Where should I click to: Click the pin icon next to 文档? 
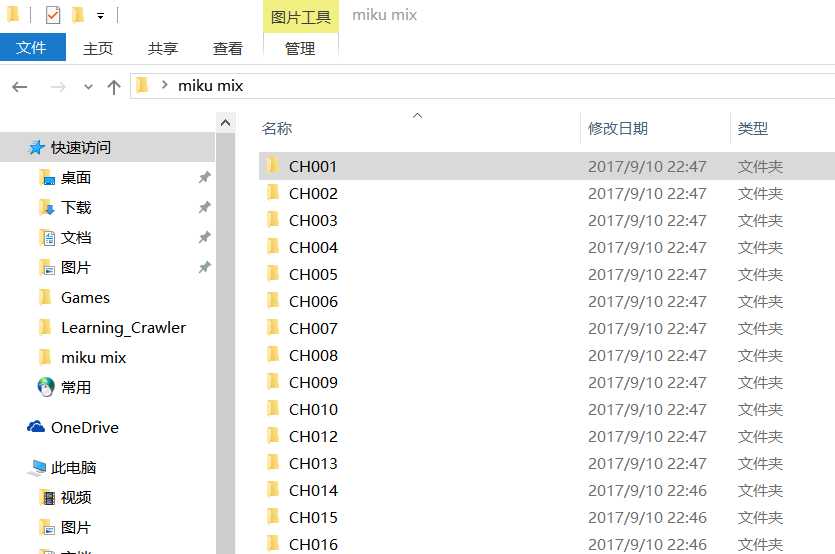point(204,237)
